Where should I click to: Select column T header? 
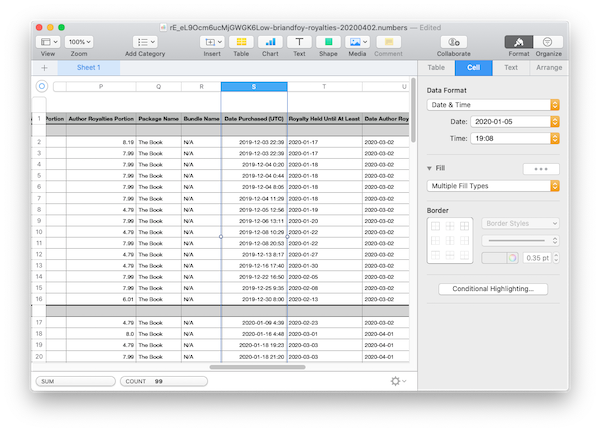[324, 87]
